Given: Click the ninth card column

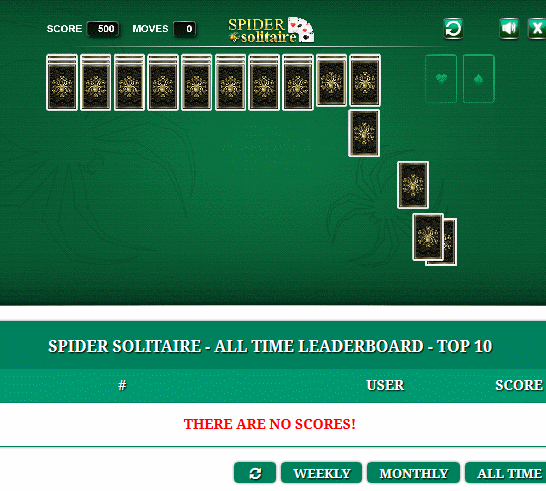Looking at the screenshot, I should pos(332,80).
